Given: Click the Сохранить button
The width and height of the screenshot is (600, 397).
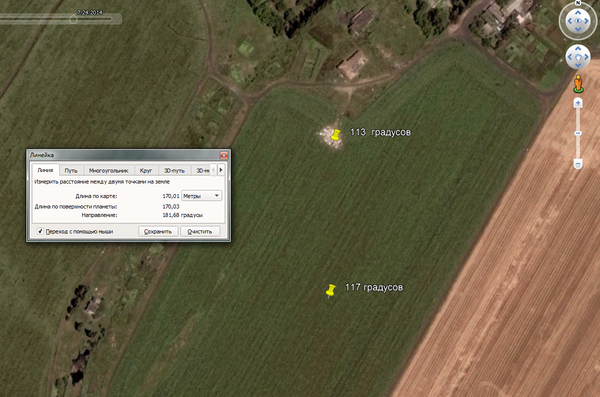Looking at the screenshot, I should 158,231.
